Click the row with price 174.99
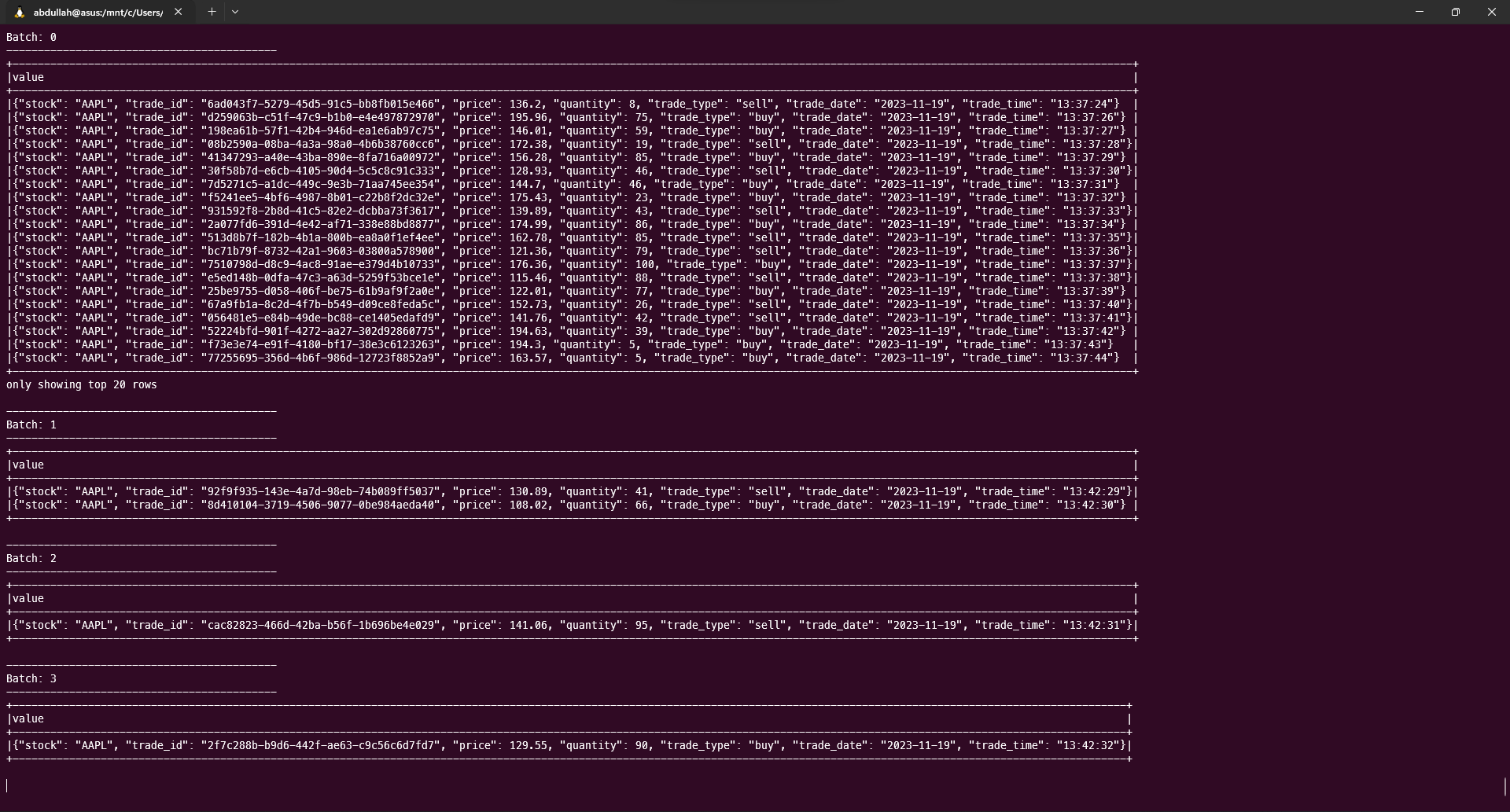 click(572, 224)
